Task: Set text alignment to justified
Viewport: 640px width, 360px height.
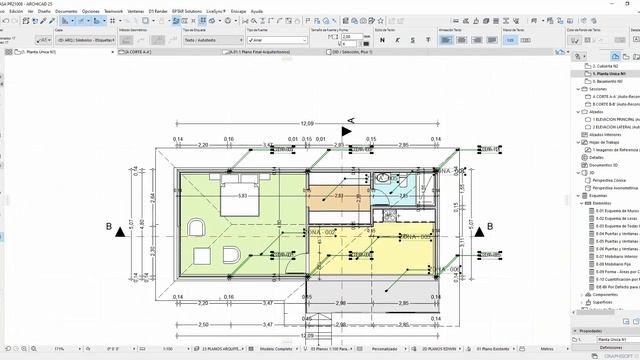Action: [492, 40]
